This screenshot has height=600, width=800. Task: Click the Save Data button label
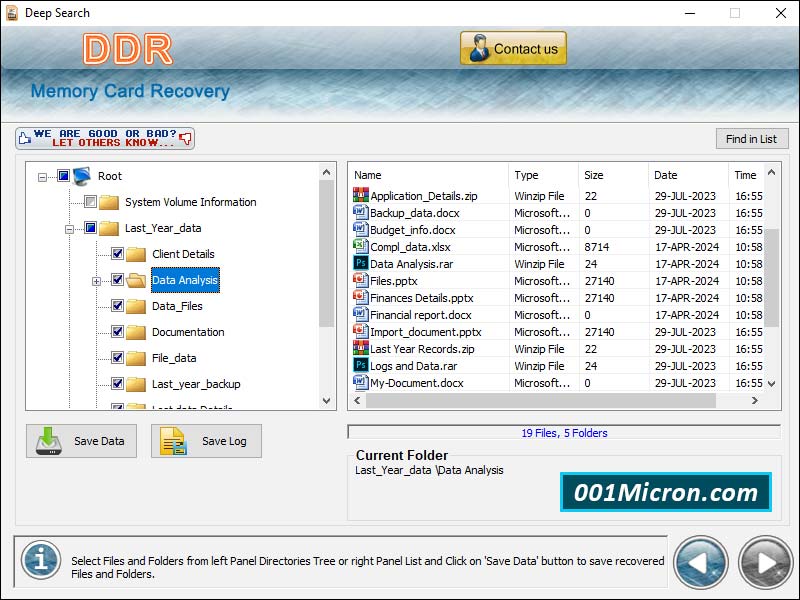[99, 441]
